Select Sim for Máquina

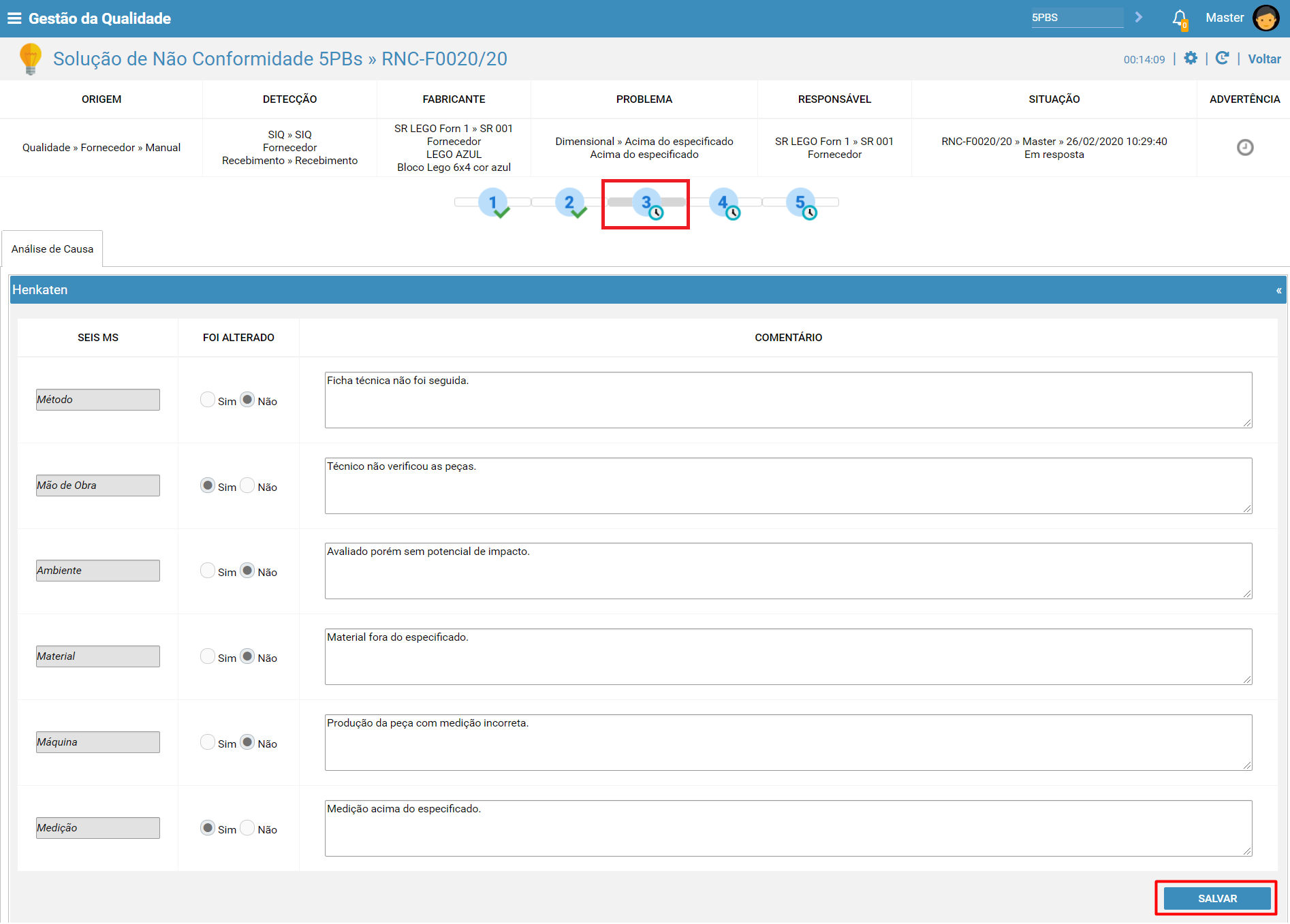208,742
